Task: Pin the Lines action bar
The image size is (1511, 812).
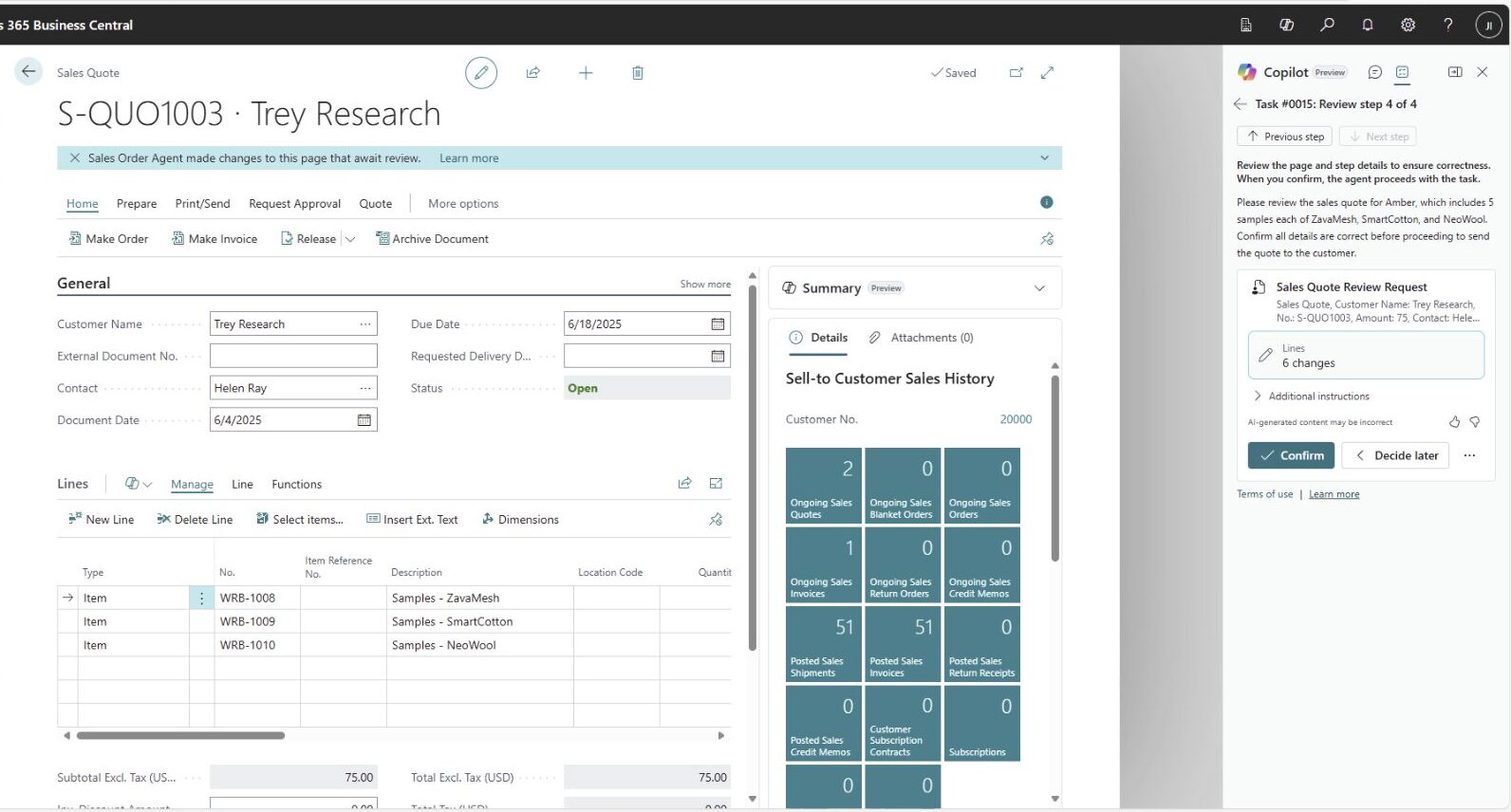Action: click(716, 520)
